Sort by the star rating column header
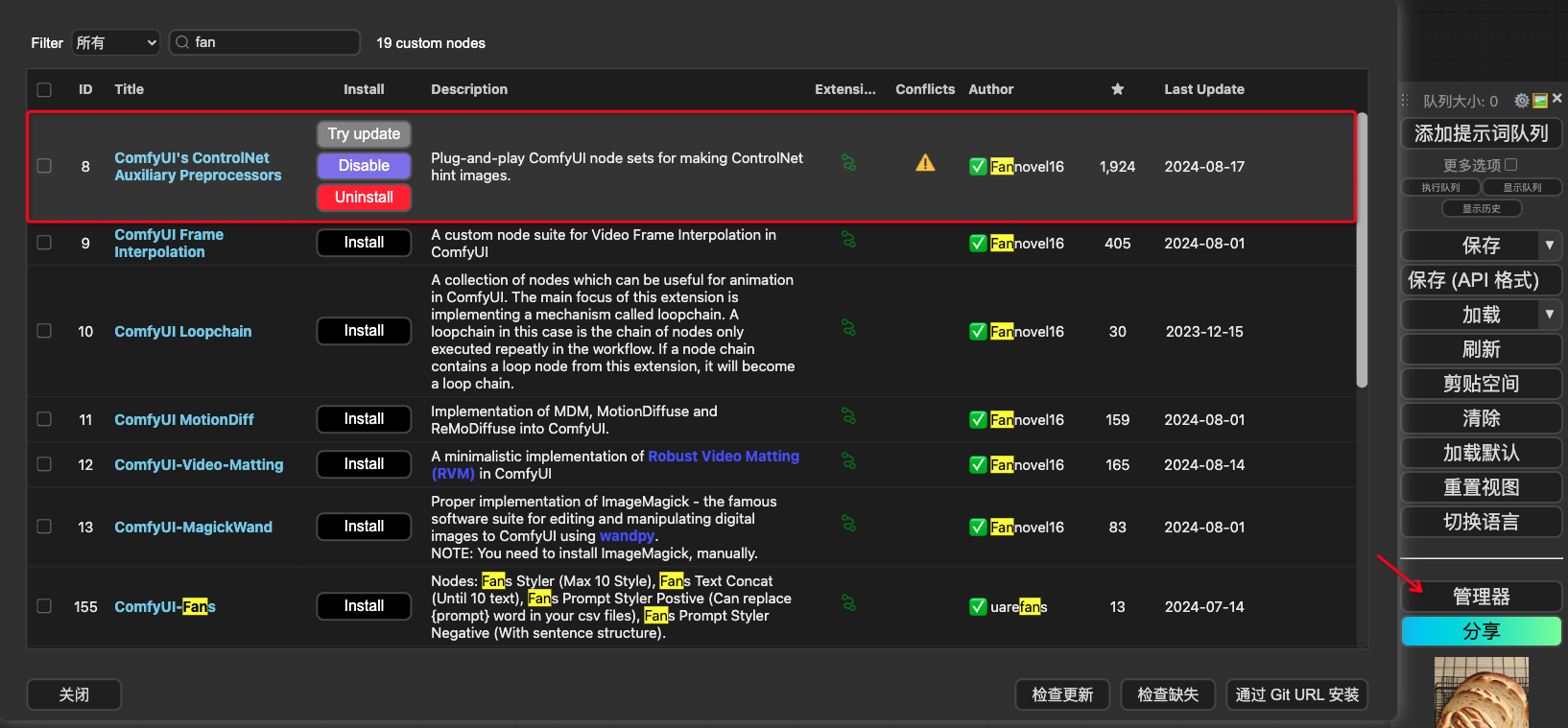The width and height of the screenshot is (1568, 728). click(1117, 89)
